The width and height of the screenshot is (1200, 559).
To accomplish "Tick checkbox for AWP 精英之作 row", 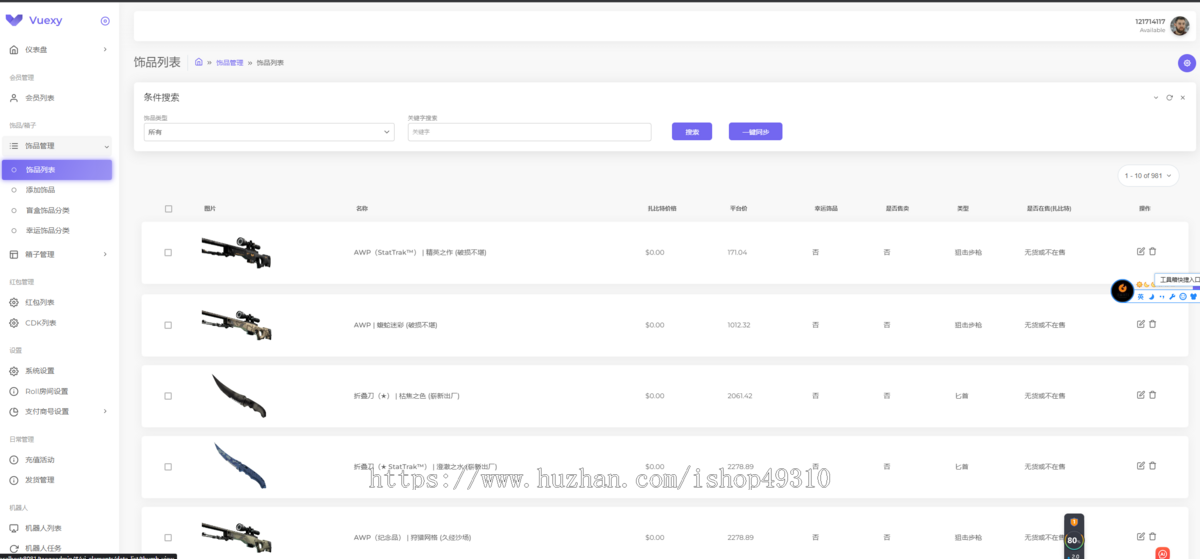I will click(x=168, y=253).
